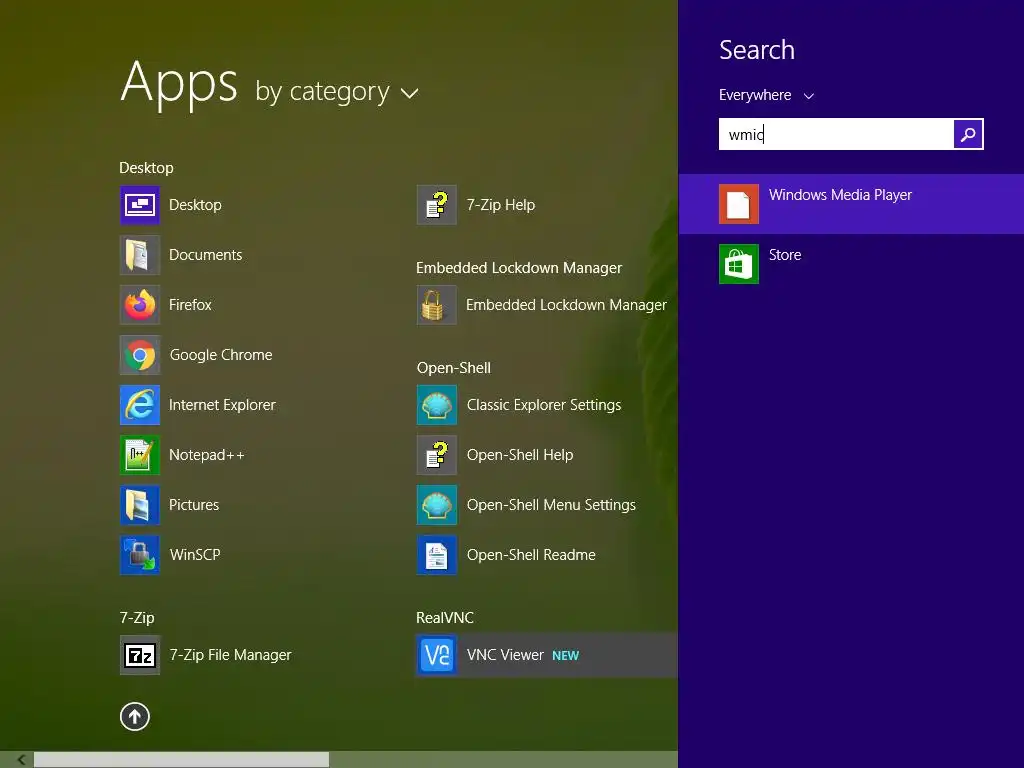Click the Notepad++ app label
The height and width of the screenshot is (768, 1024).
207,455
